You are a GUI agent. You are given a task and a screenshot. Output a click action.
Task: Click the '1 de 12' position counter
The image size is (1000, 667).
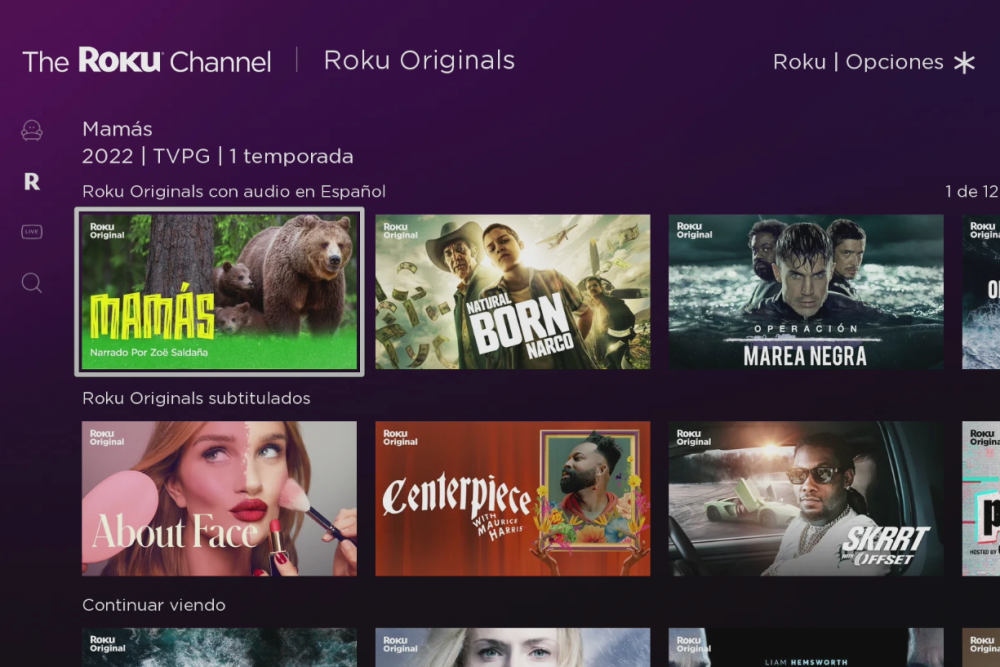971,191
